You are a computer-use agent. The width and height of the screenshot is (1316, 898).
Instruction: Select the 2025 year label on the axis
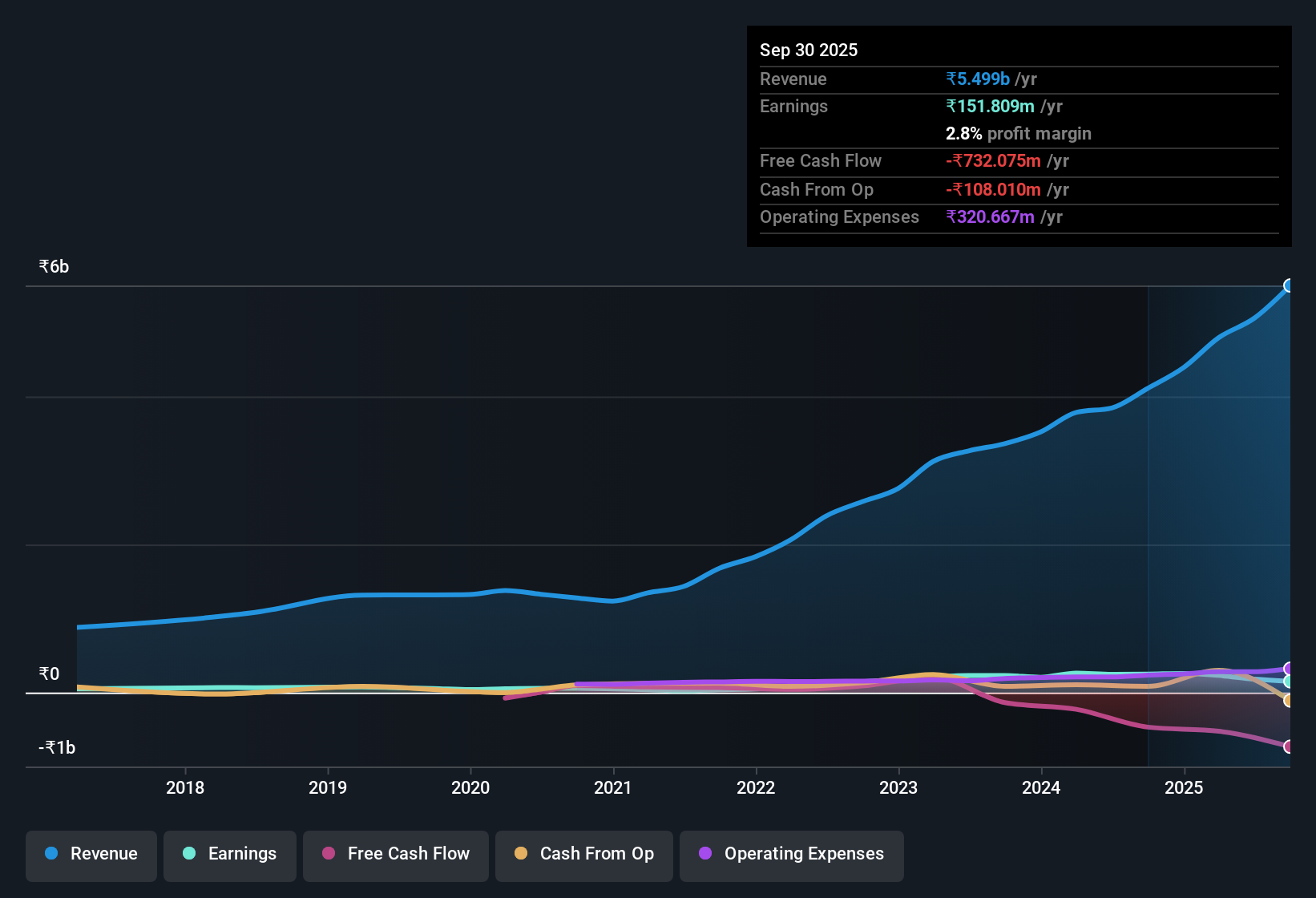pyautogui.click(x=1185, y=788)
